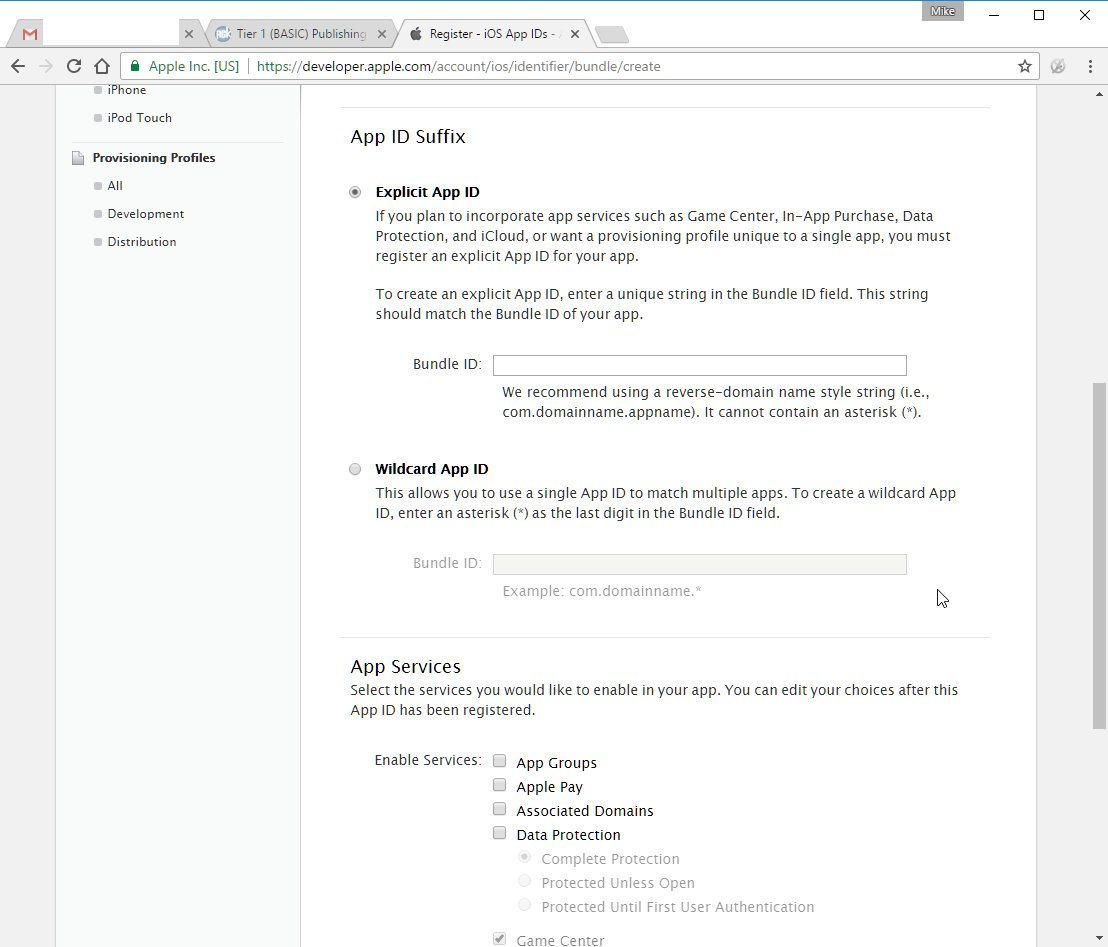Click the scrollbar down arrow
The image size is (1108, 947).
coord(1099,938)
